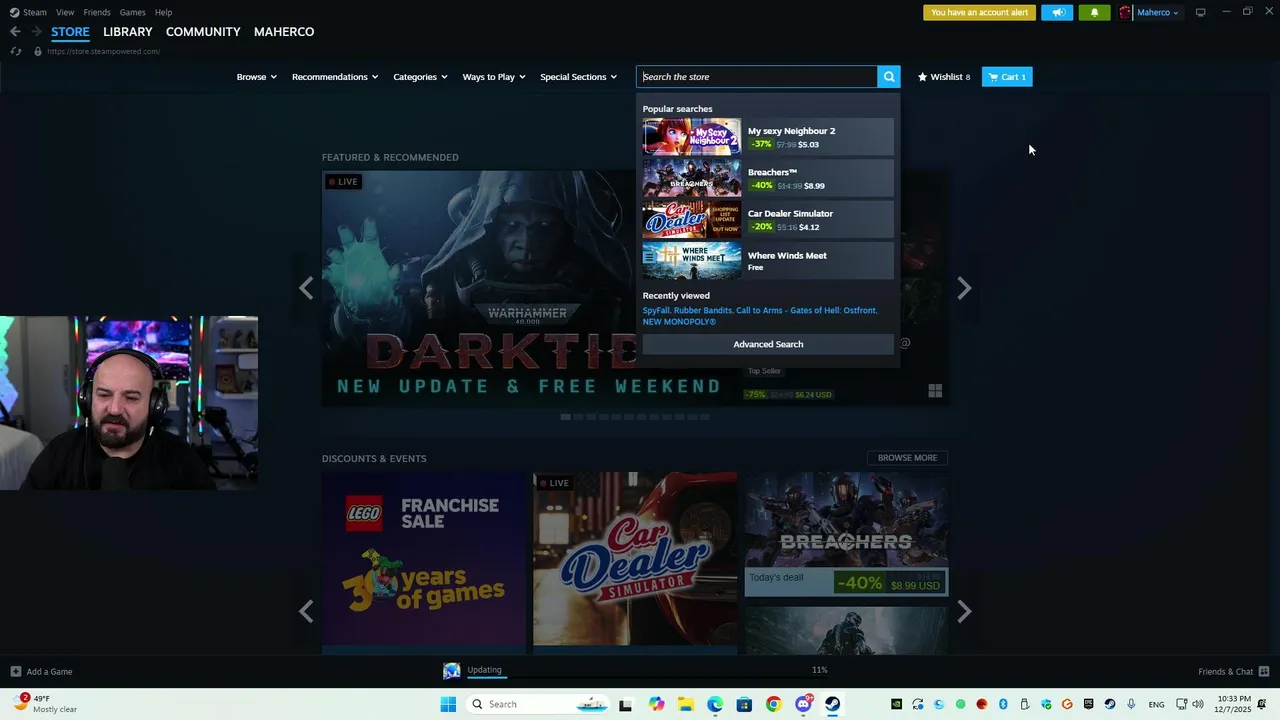
Task: Expand the Recommendations dropdown
Action: tap(335, 77)
